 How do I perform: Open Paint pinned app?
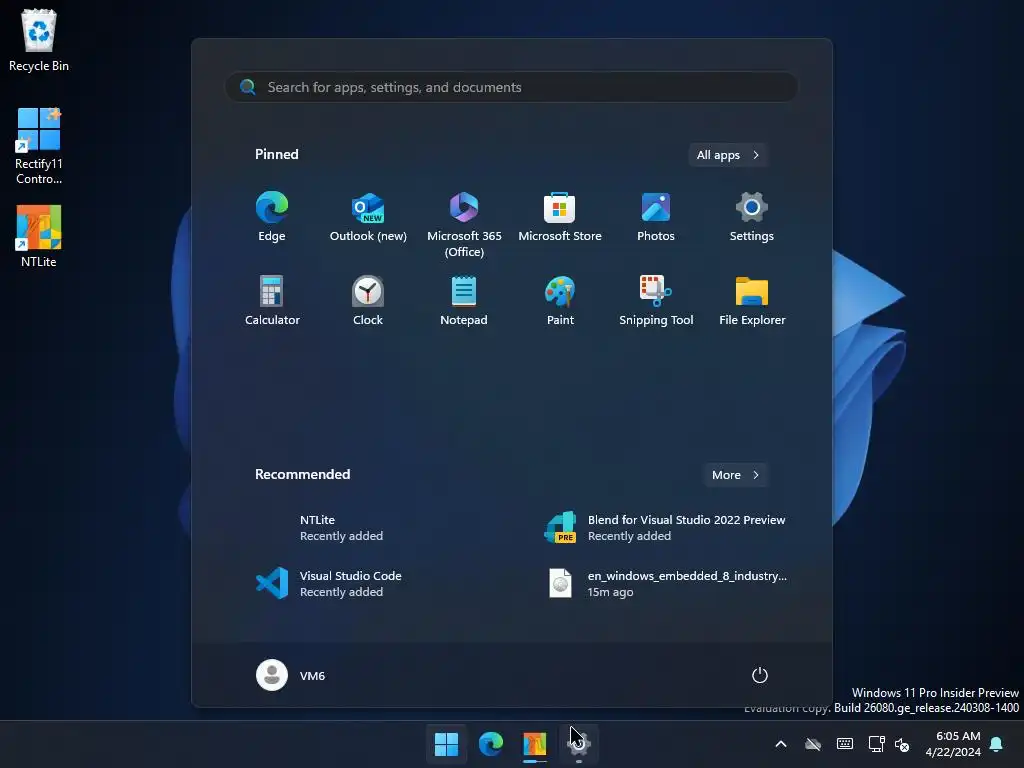[x=560, y=301]
